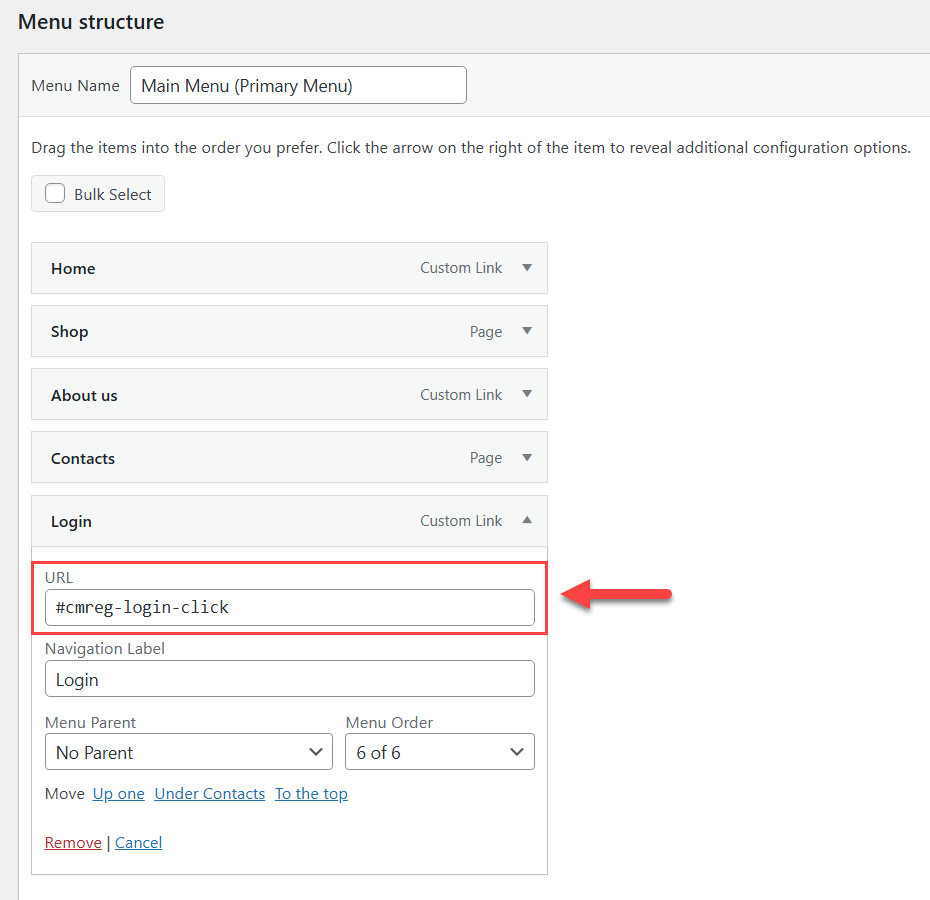Click the Menu Name text field
The image size is (930, 900).
coord(298,85)
